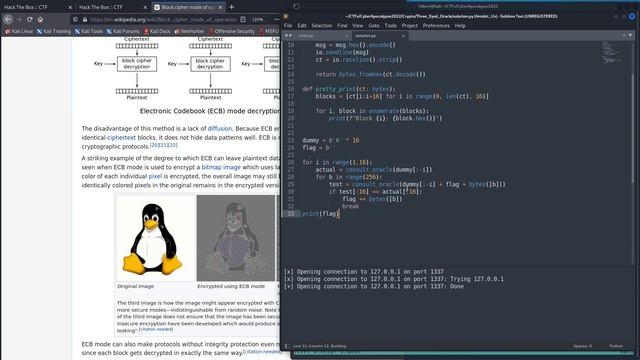640x360 pixels.
Task: Close the chall.py editor tab
Action: (347, 36)
